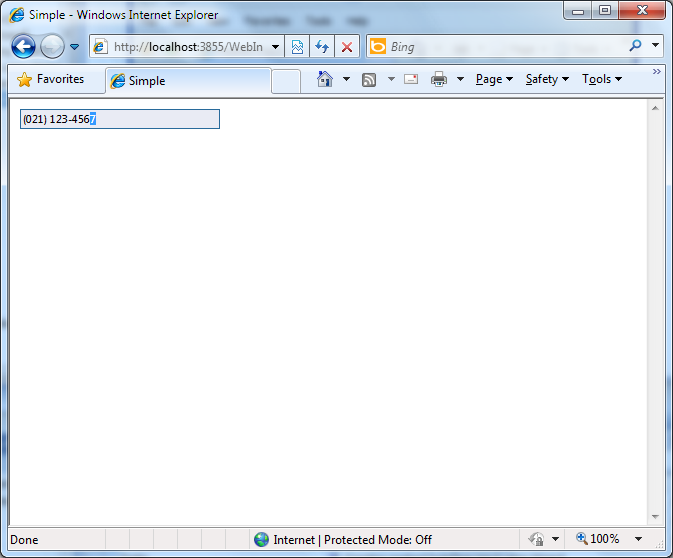Click the Home icon in command bar
Image resolution: width=673 pixels, height=558 pixels.
pyautogui.click(x=324, y=80)
